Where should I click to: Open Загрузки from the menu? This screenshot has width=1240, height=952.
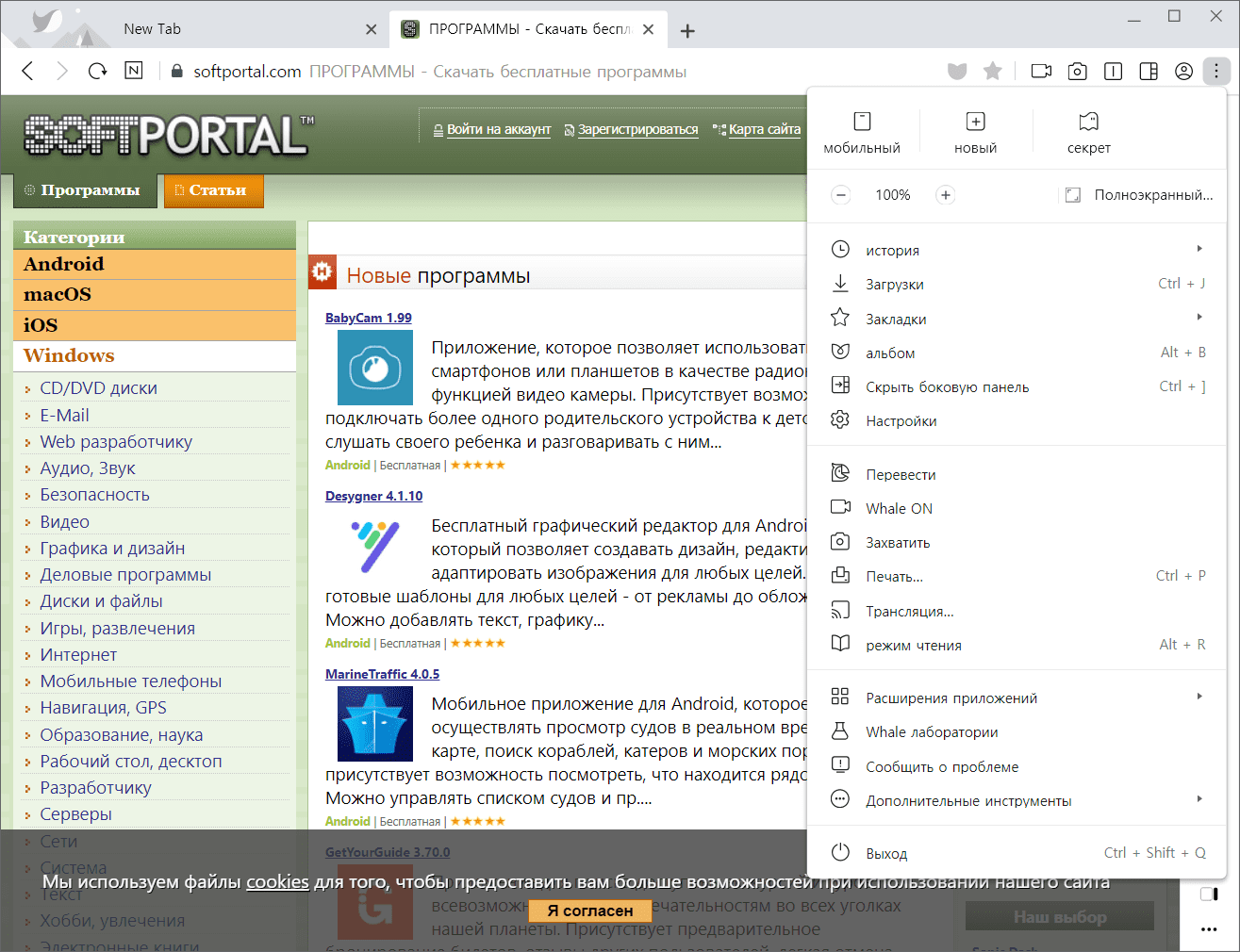[1017, 284]
